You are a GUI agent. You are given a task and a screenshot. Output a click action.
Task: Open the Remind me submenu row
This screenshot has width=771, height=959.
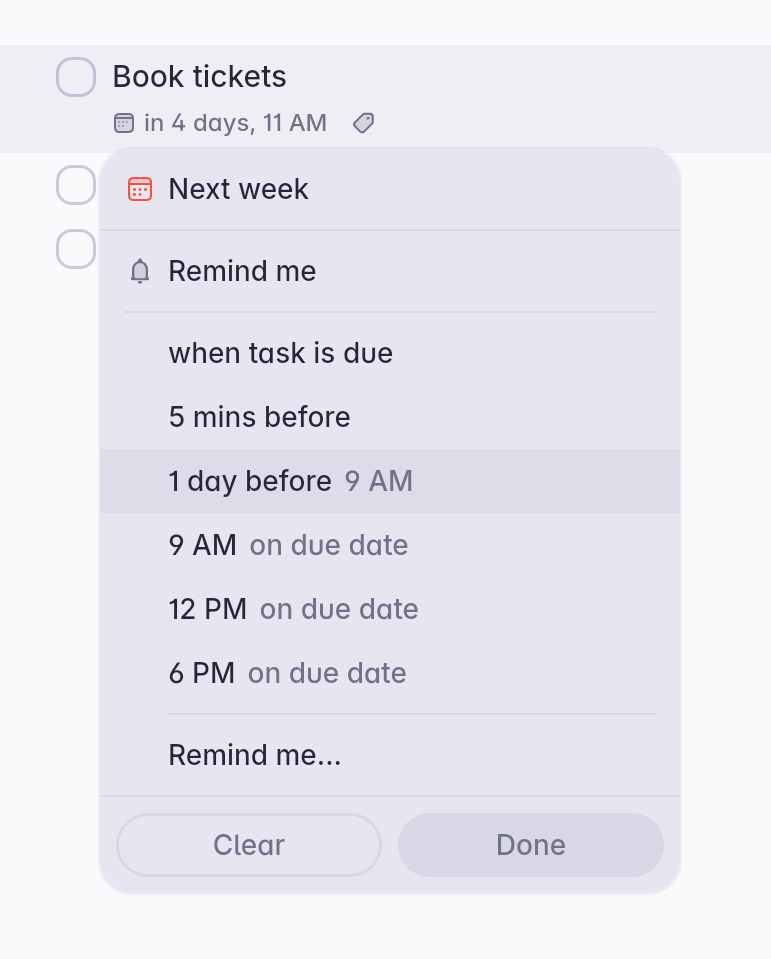[242, 270]
